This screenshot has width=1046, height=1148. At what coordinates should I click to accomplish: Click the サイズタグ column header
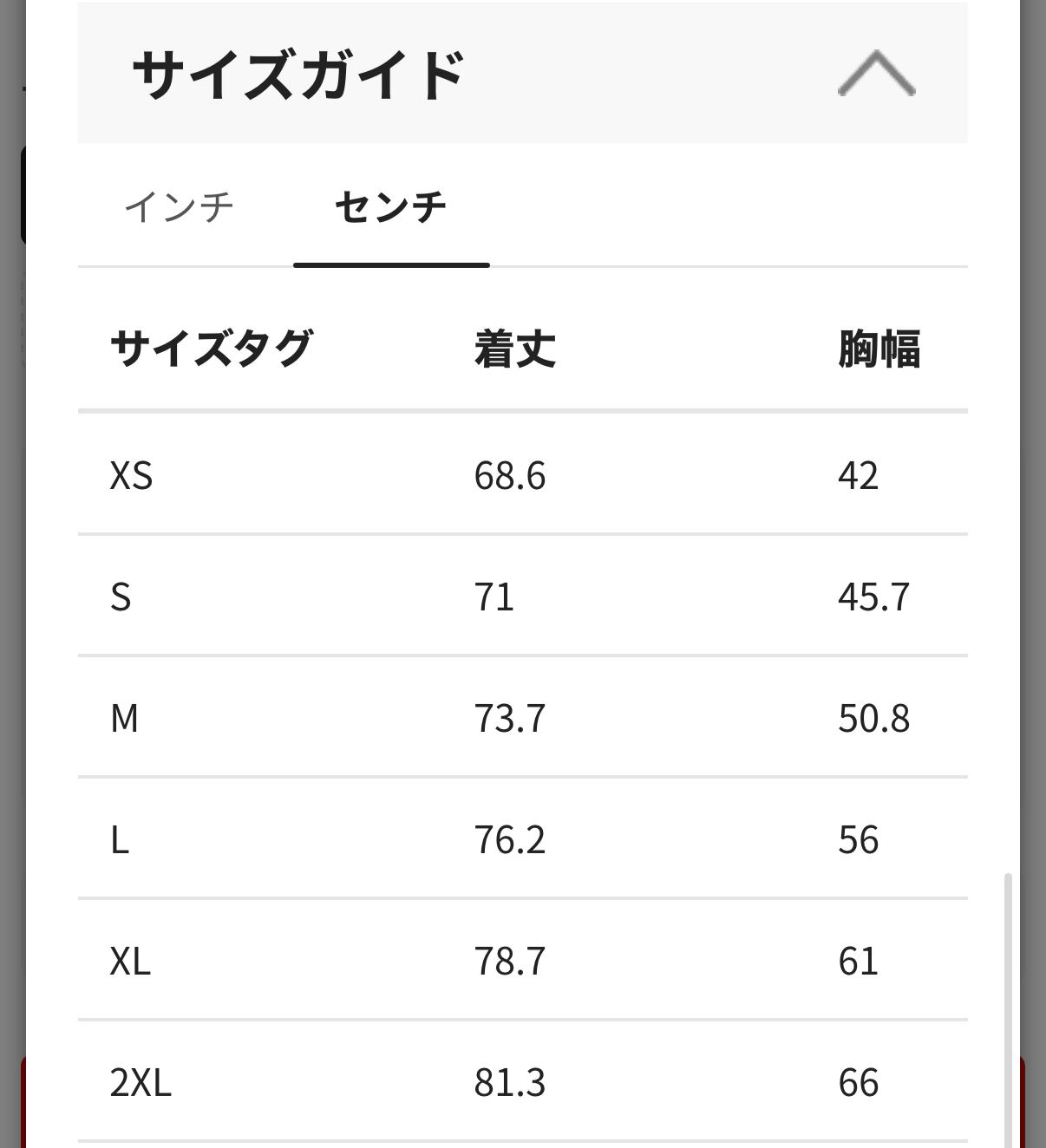coord(211,349)
